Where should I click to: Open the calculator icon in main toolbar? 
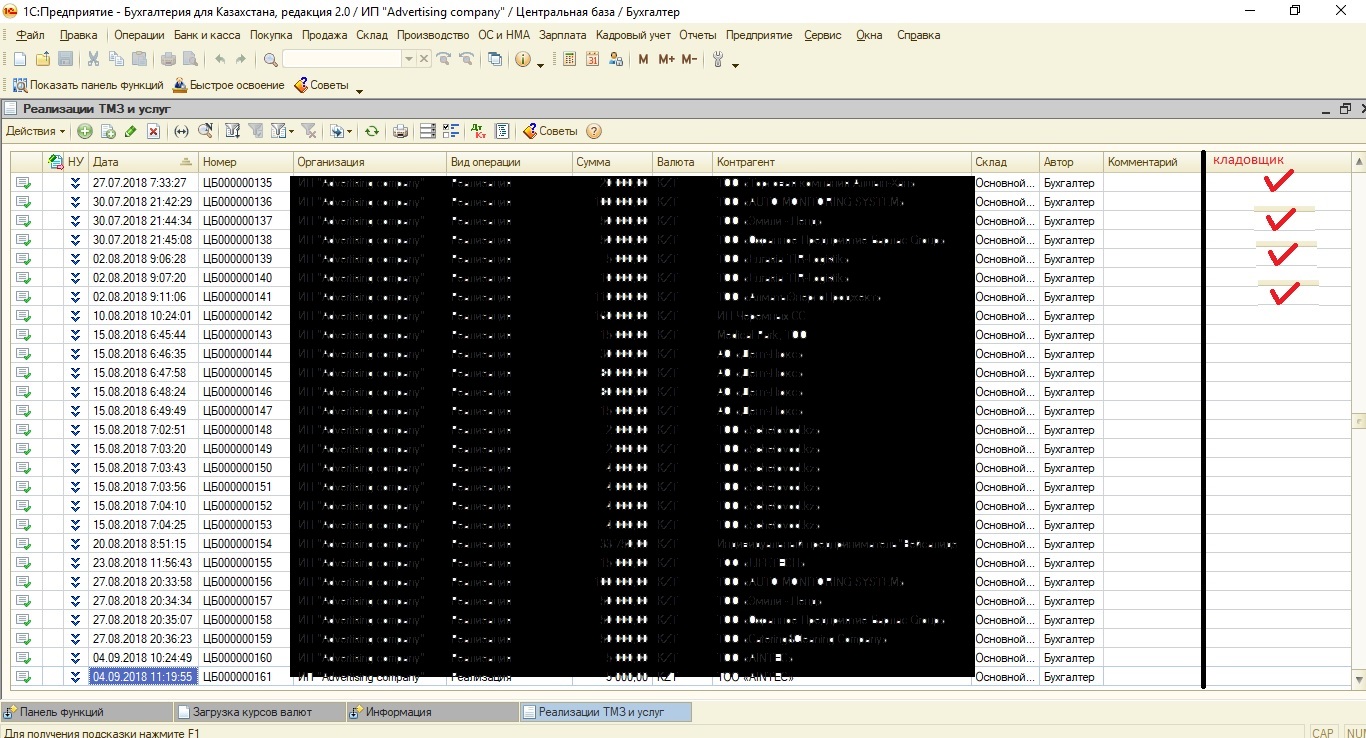pyautogui.click(x=570, y=60)
